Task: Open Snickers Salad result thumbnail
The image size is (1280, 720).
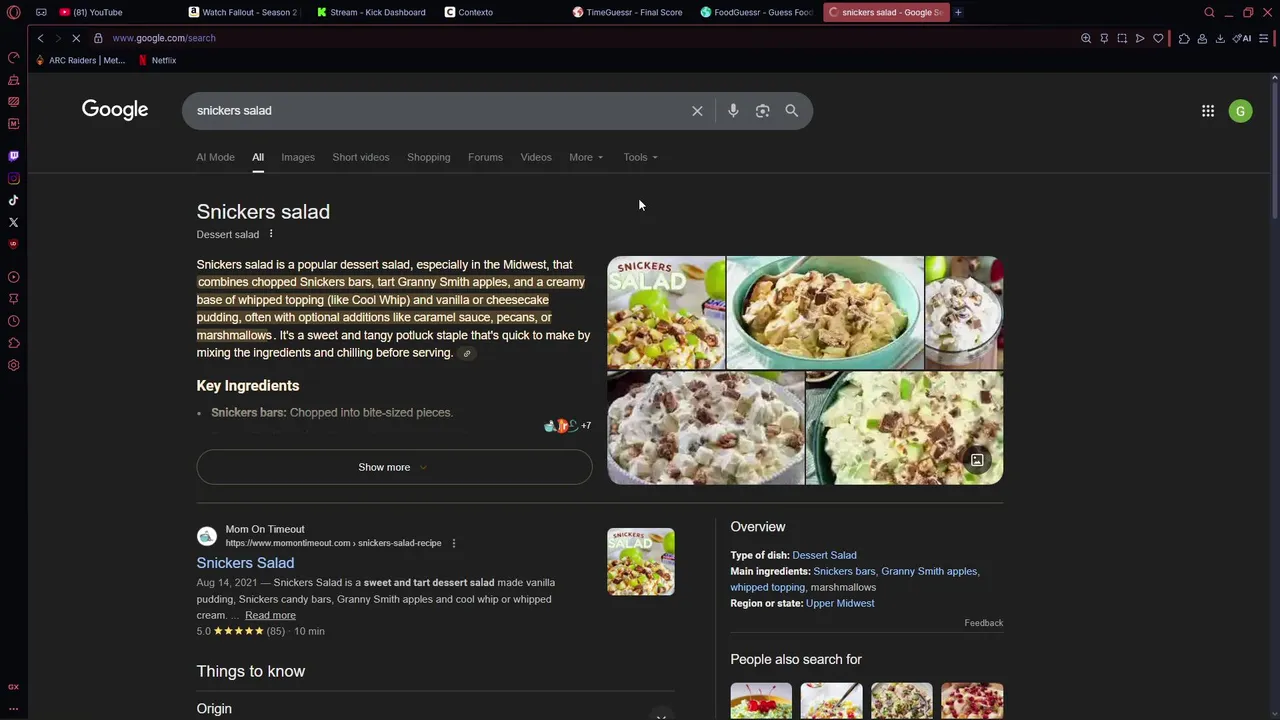Action: [x=641, y=562]
